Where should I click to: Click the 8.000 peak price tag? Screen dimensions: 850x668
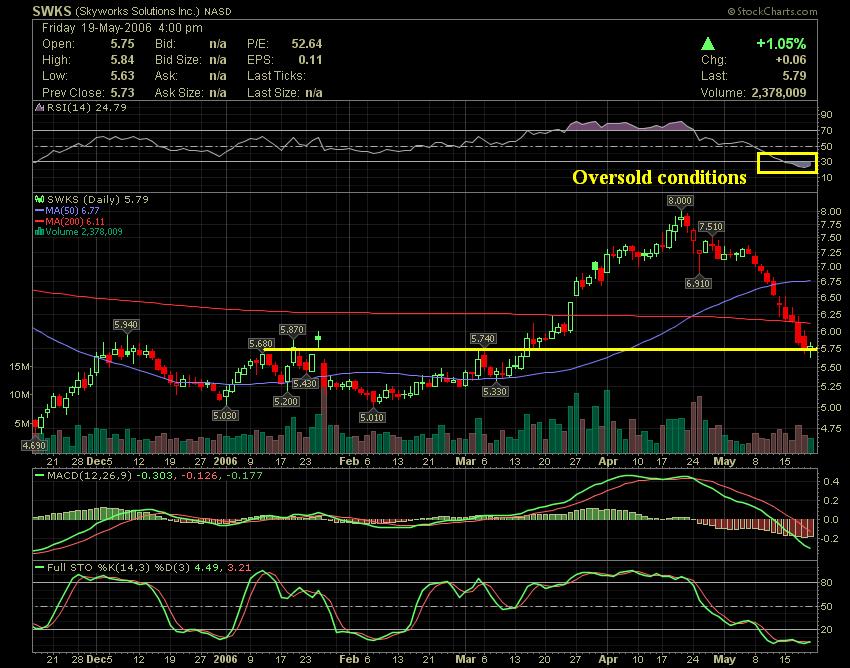coord(680,201)
